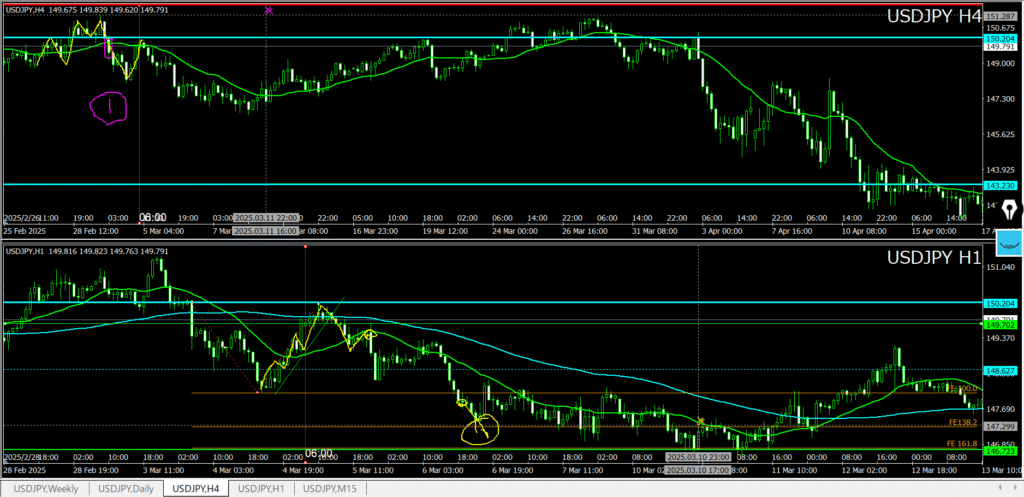1024x497 pixels.
Task: Click the magenta circled annotation on H4 chart
Action: coord(108,106)
